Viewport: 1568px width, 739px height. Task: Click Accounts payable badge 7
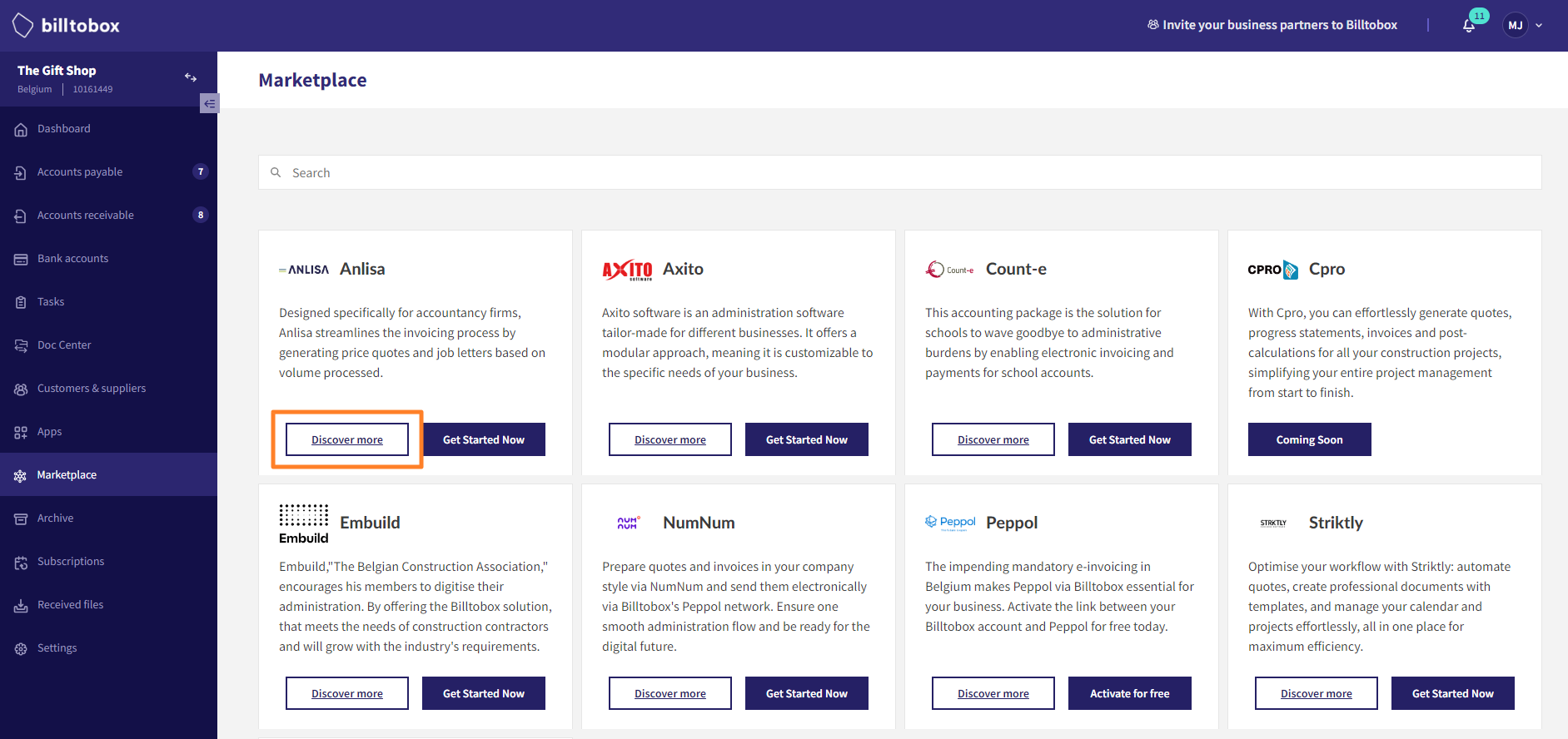tap(201, 171)
